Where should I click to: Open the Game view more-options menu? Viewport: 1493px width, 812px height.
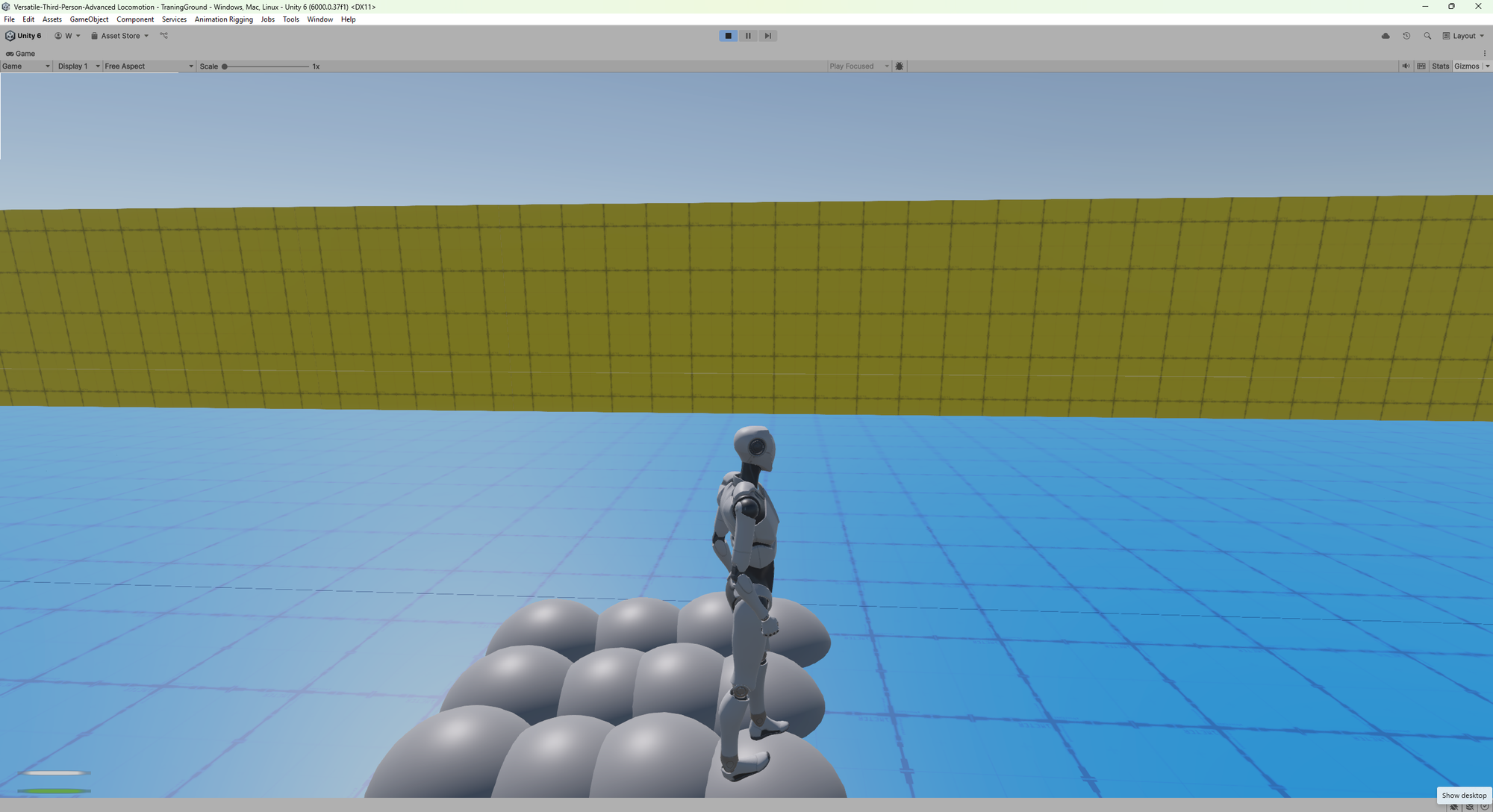1485,54
